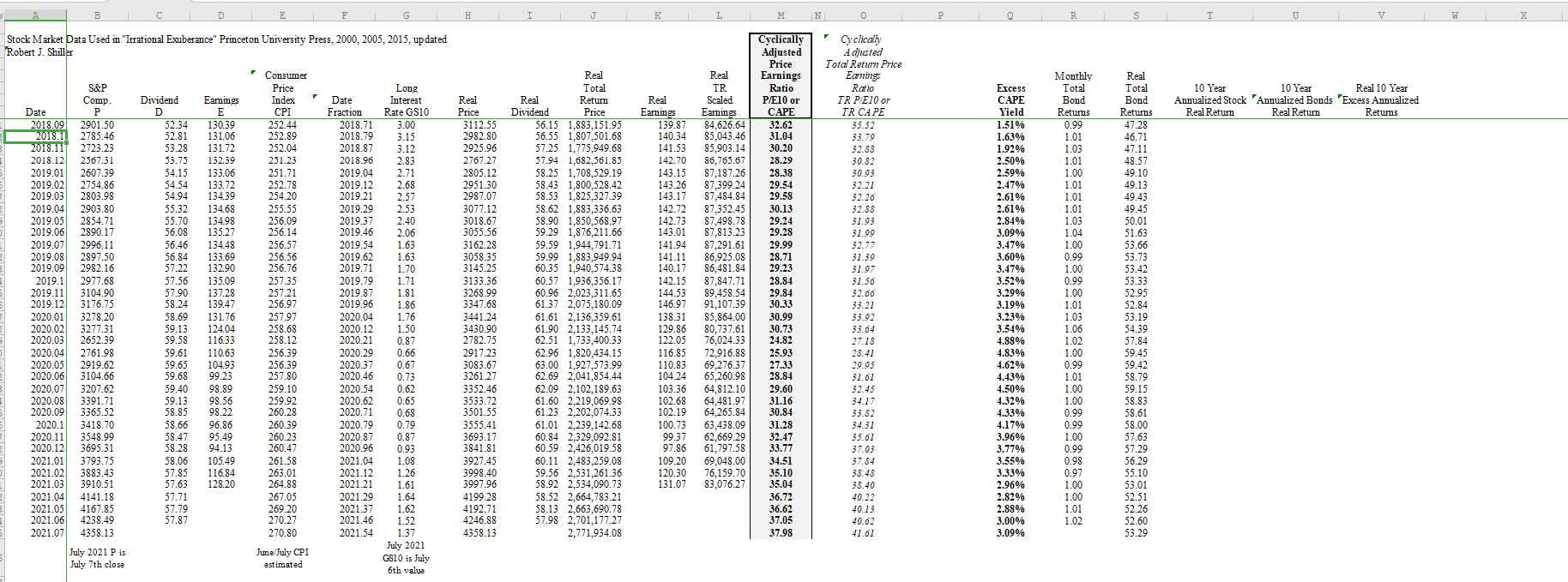Click TR CAPE value 41.61
The height and width of the screenshot is (582, 1568).
pos(863,532)
